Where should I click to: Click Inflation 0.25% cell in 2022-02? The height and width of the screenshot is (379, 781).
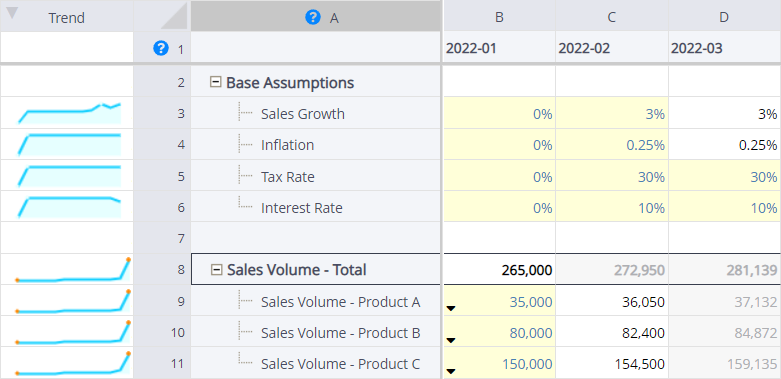click(612, 145)
